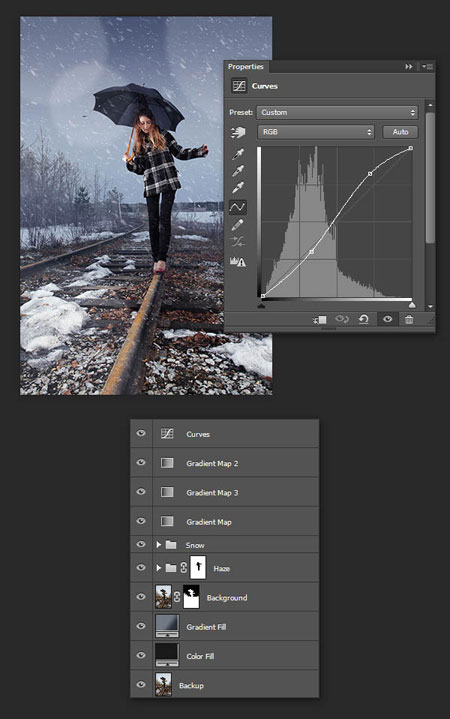Toggle the Haze mask link icon
Screen dimensions: 450x719
183,568
